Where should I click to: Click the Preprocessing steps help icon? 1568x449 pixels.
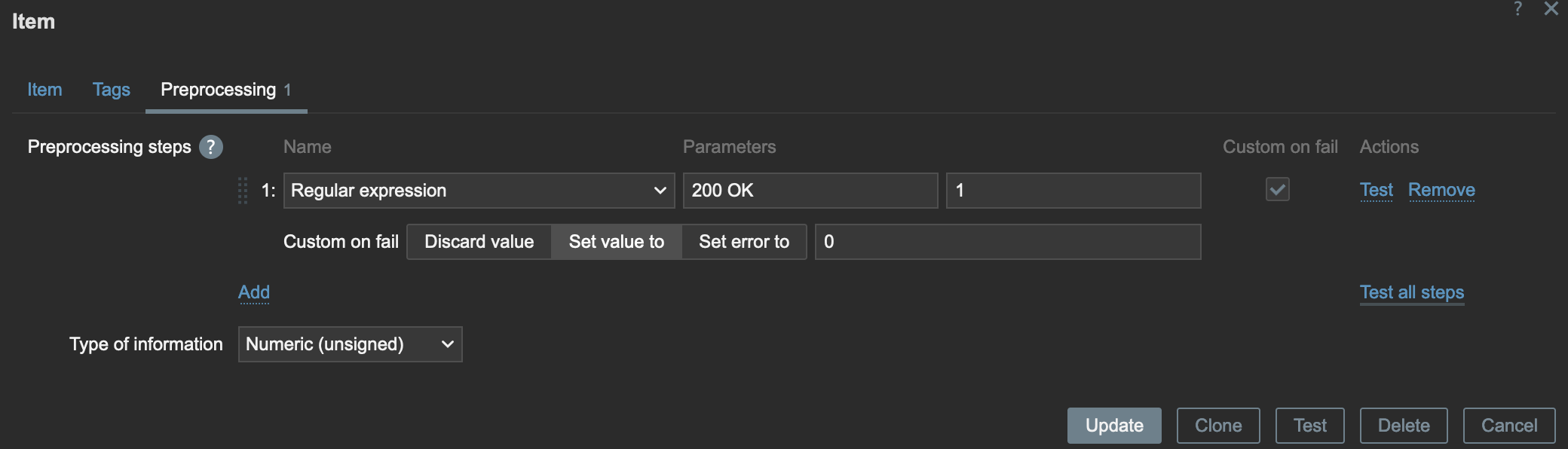[211, 147]
